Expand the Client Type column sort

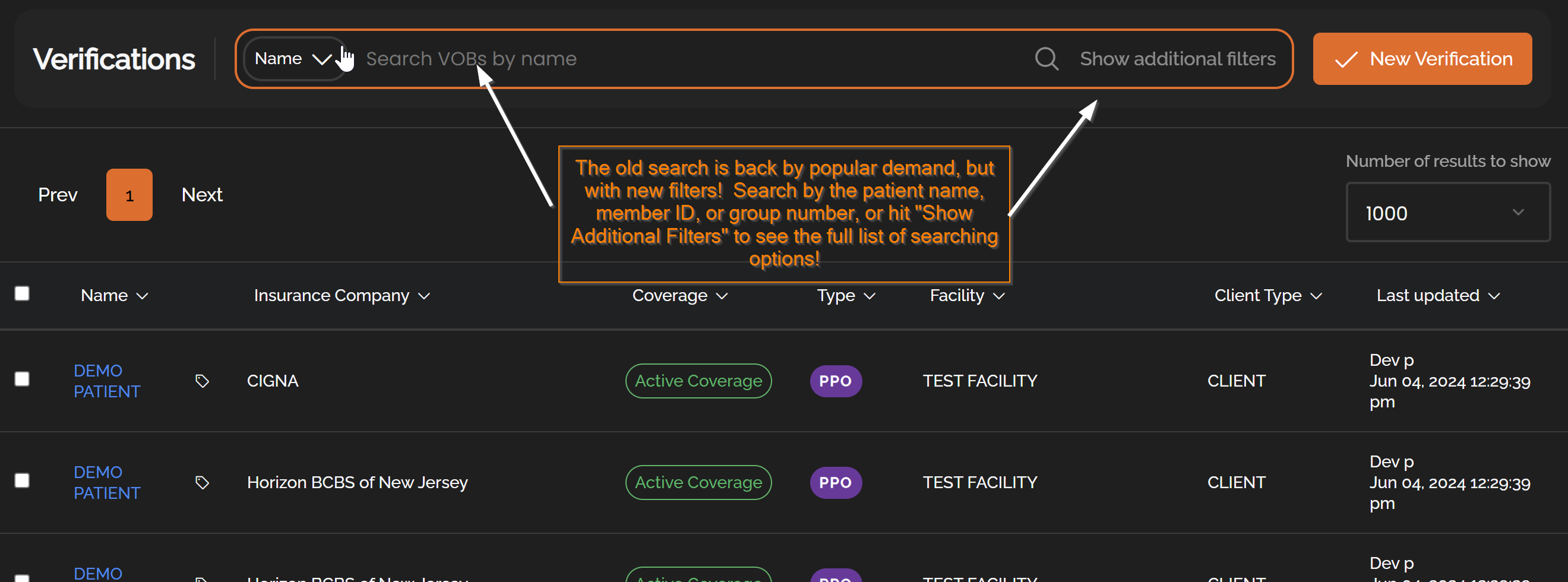click(x=1316, y=296)
